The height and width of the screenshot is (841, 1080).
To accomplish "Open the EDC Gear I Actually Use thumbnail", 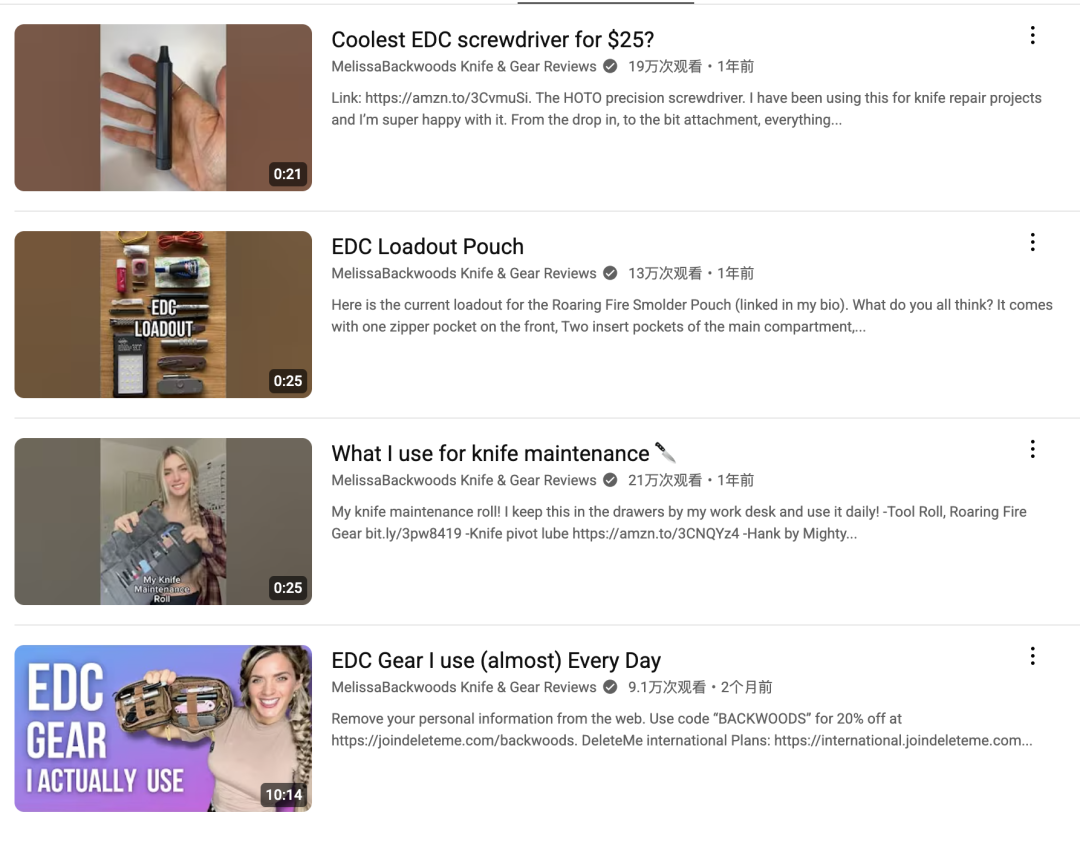I will [163, 728].
